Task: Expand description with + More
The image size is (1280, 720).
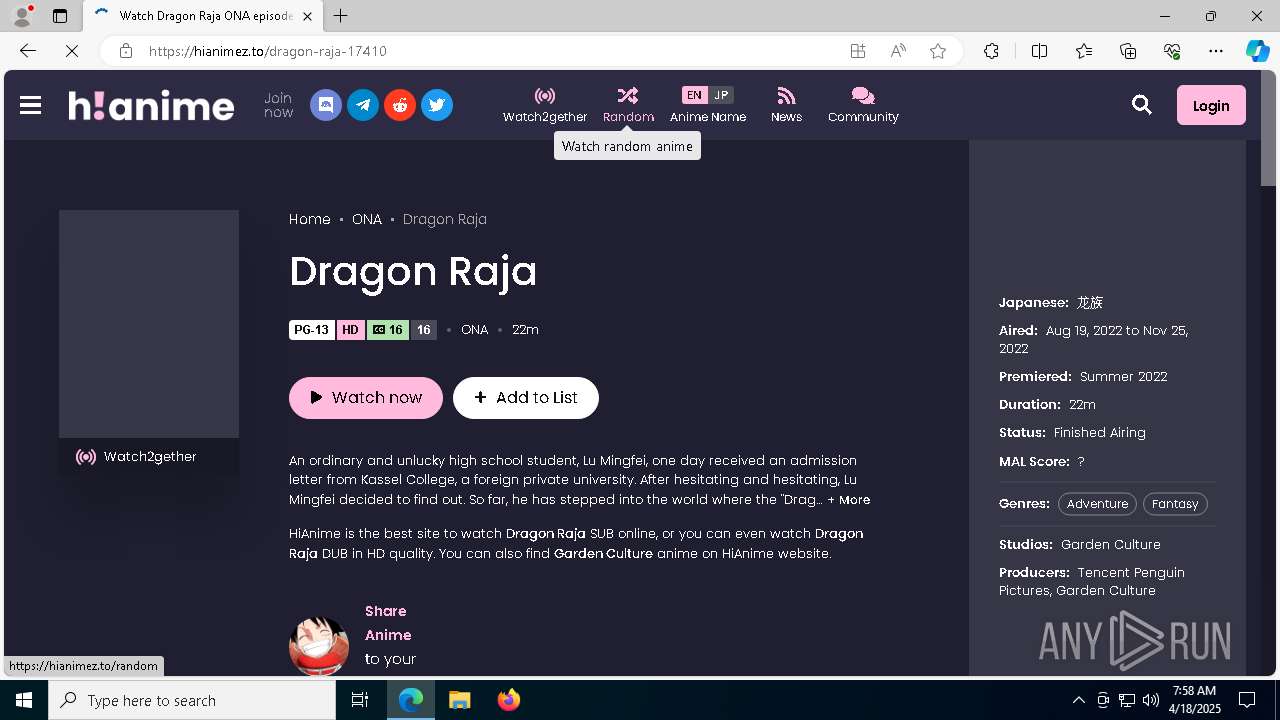Action: point(849,500)
